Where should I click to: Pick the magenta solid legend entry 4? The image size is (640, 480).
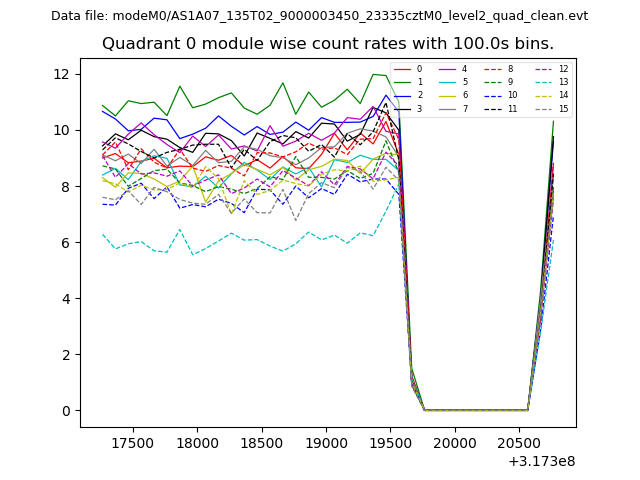(453, 69)
